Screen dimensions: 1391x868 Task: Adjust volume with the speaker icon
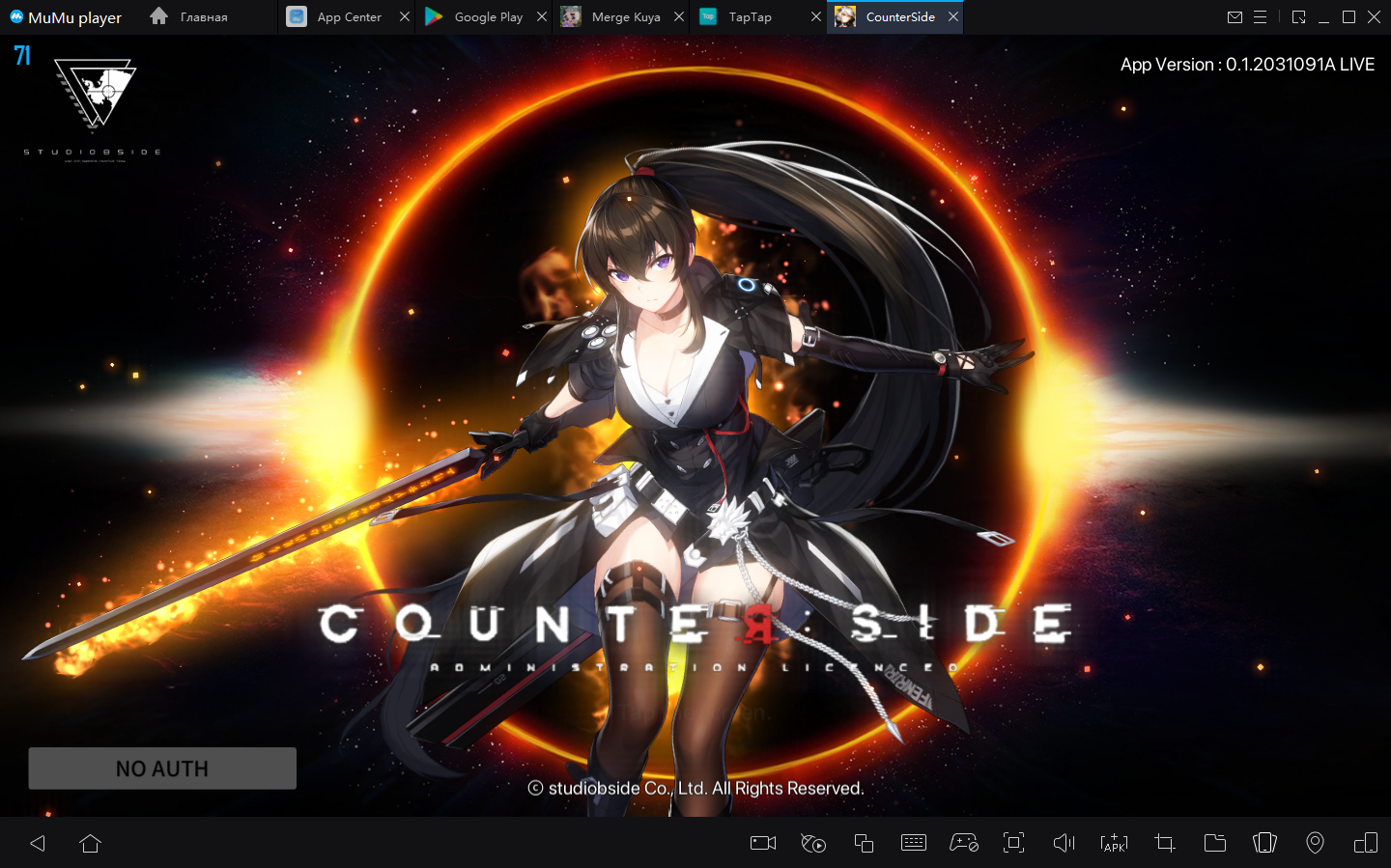click(1064, 843)
